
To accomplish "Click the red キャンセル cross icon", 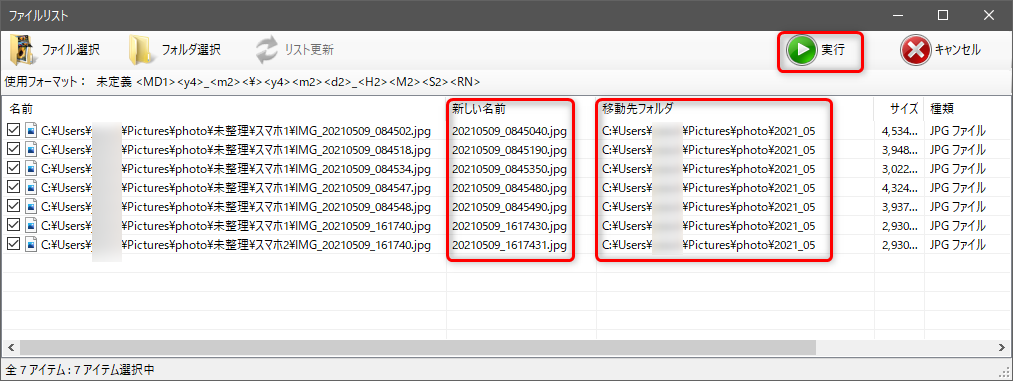I will click(x=916, y=50).
